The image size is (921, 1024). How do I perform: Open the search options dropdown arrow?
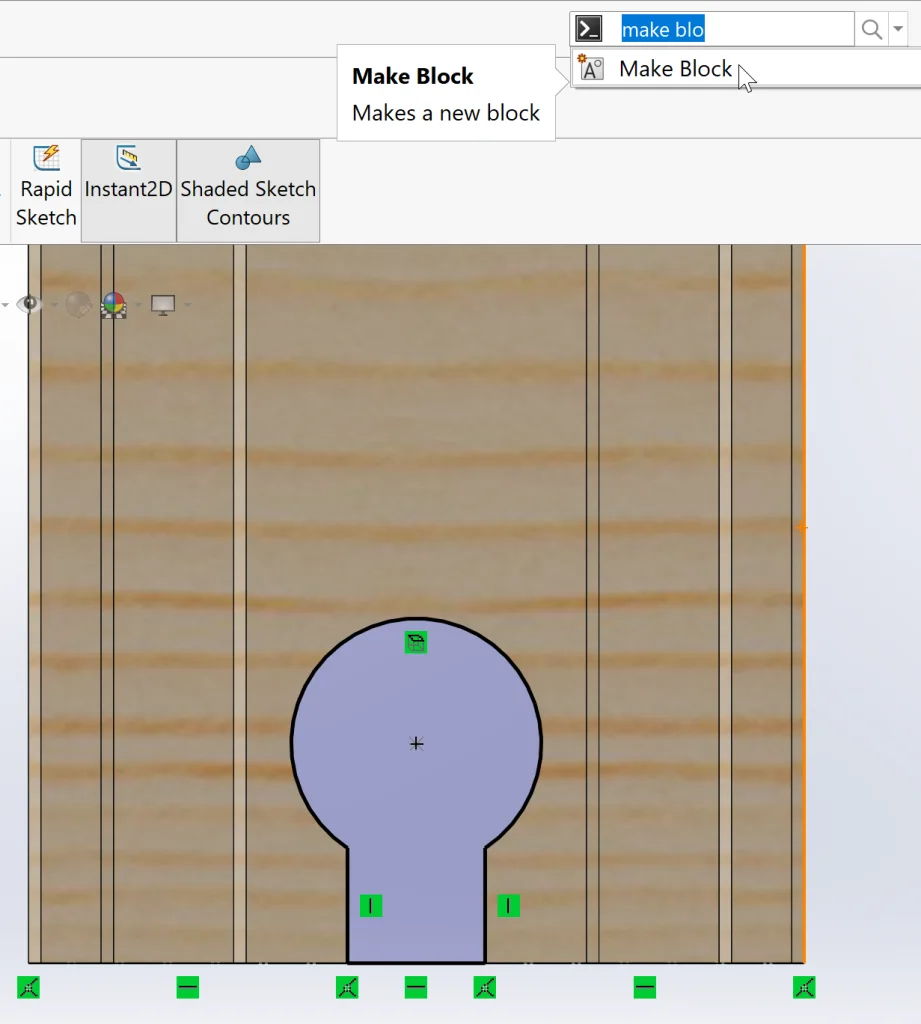point(898,29)
